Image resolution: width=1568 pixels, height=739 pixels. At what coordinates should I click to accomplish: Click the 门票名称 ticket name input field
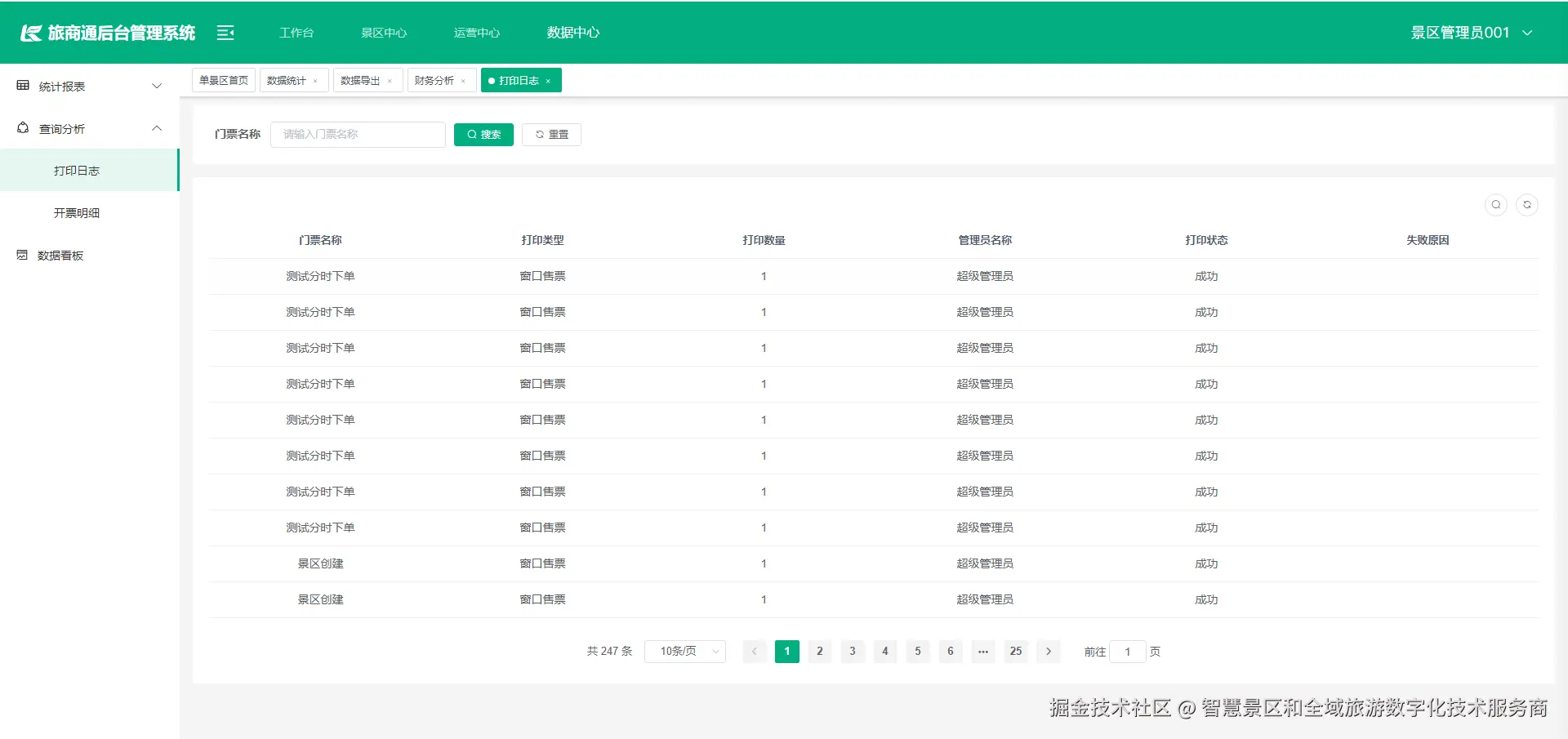click(358, 134)
